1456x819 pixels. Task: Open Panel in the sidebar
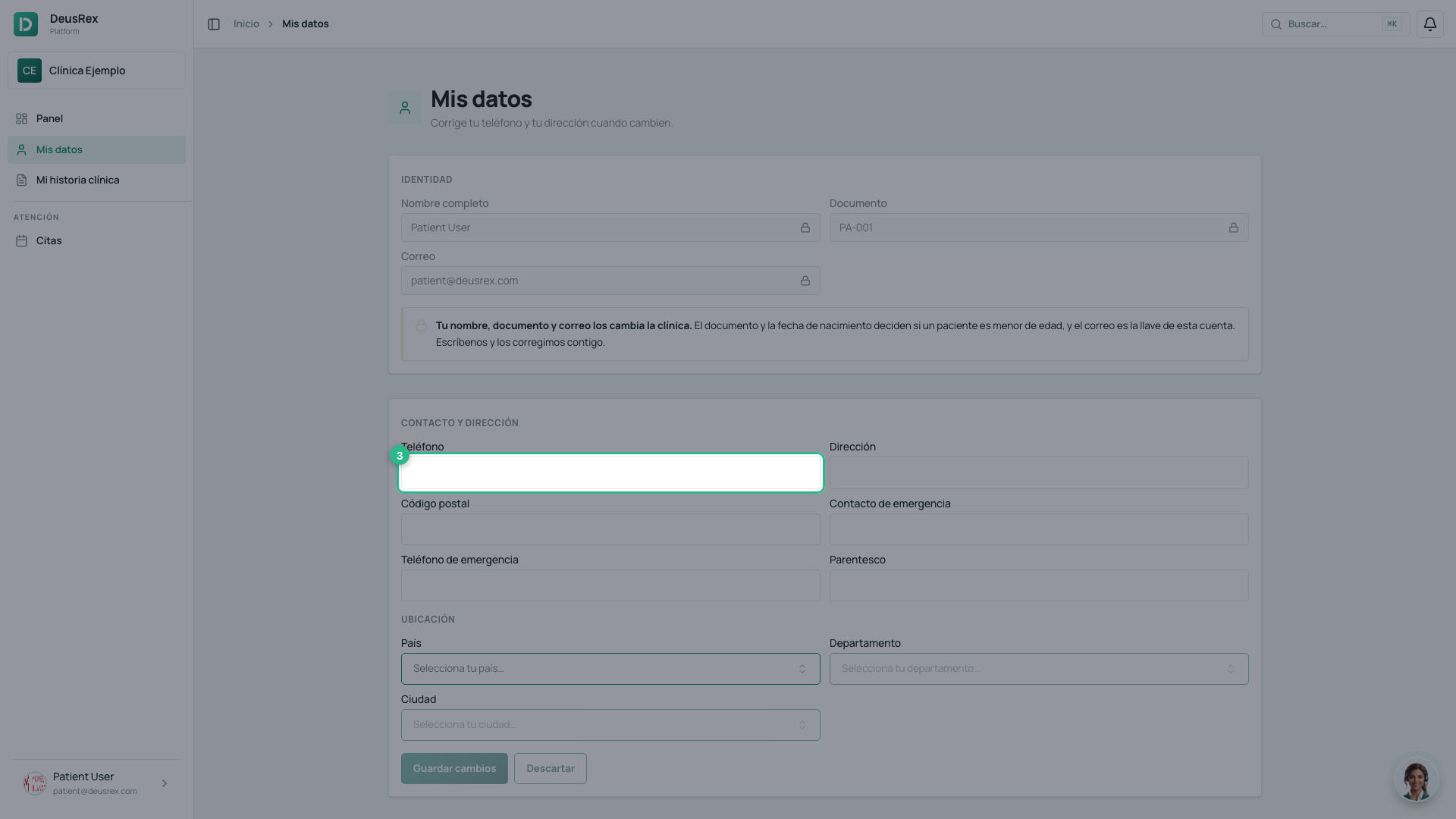[x=96, y=118]
